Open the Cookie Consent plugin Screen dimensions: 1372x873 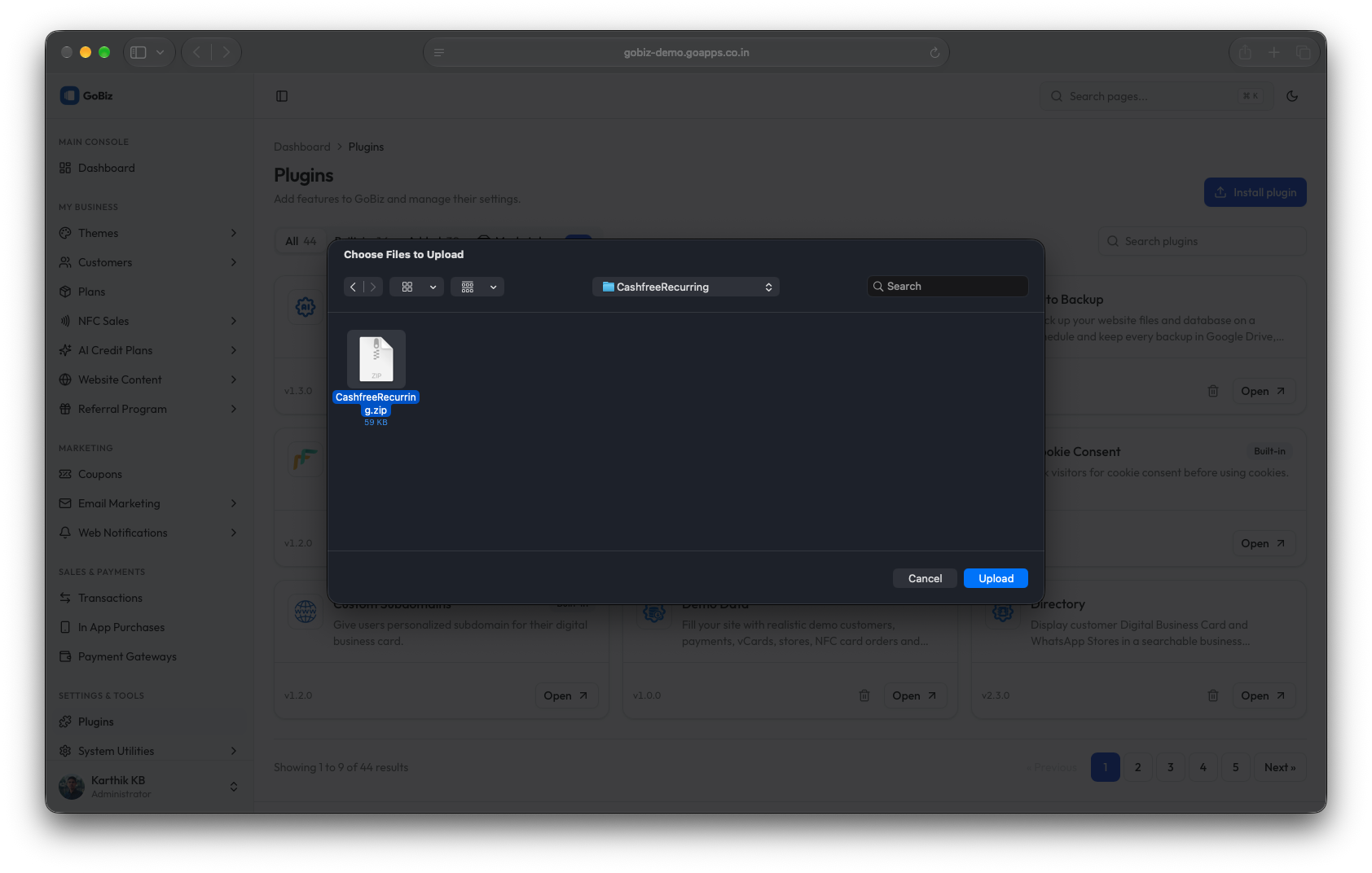pos(1263,543)
